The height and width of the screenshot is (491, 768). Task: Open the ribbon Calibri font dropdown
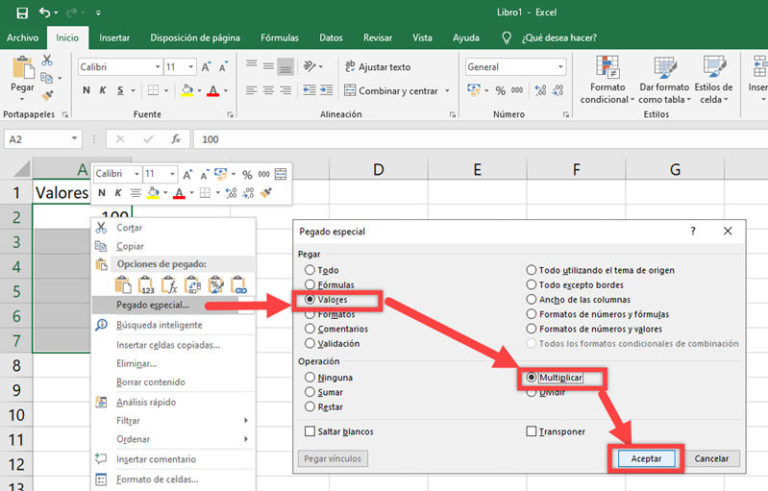click(158, 67)
